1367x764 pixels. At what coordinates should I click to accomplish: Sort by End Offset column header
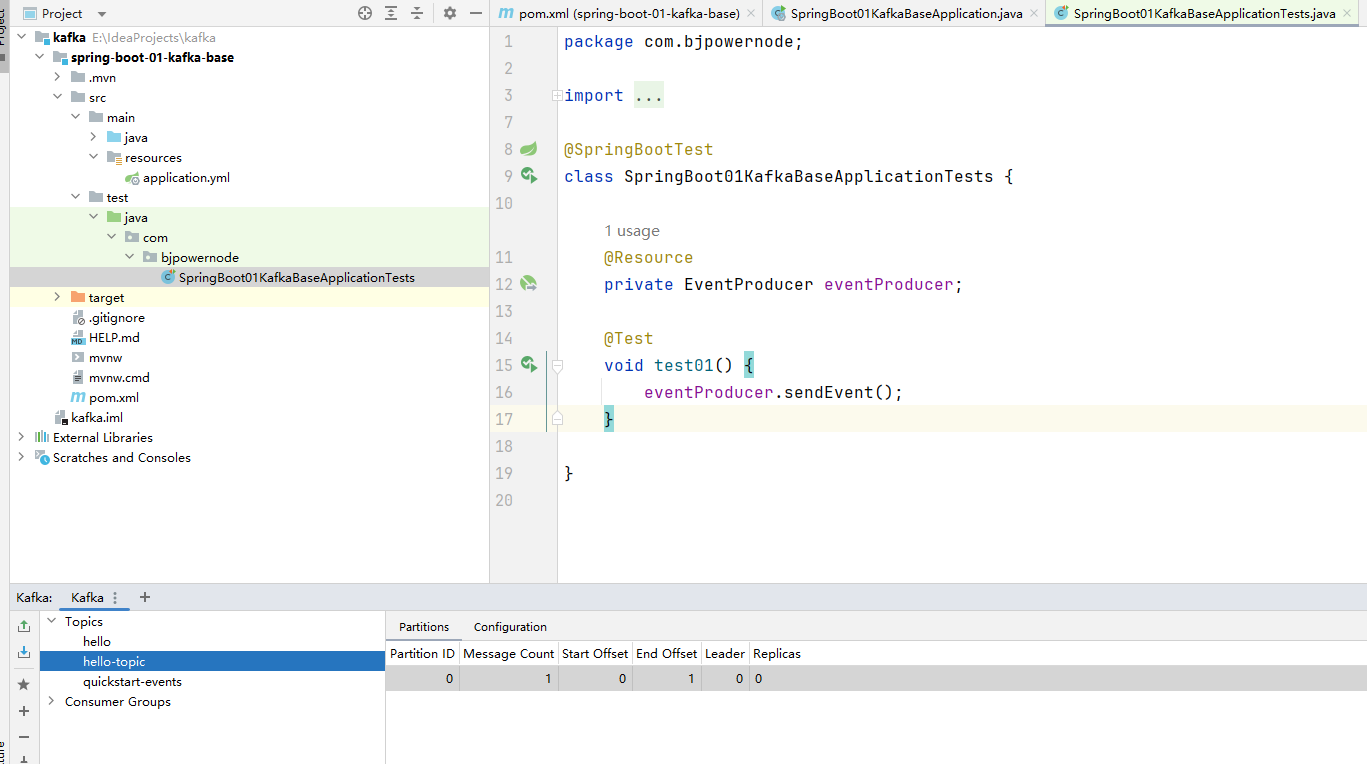coord(666,653)
